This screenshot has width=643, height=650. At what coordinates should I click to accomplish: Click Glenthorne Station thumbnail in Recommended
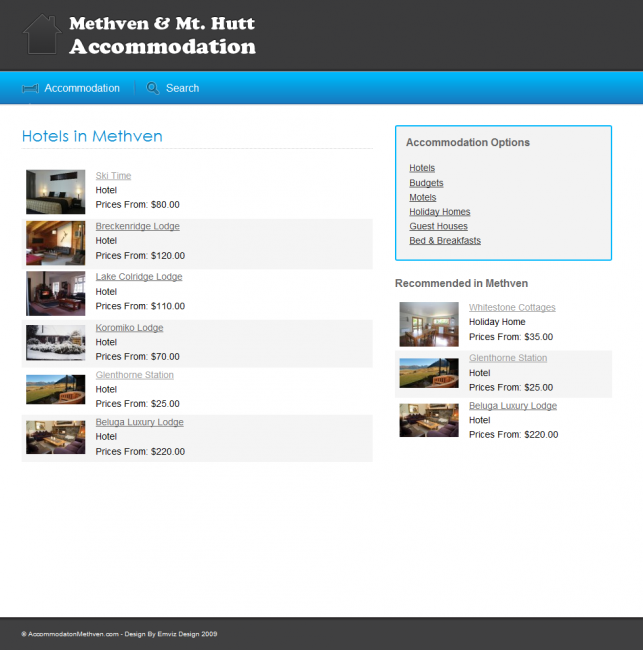click(x=429, y=373)
